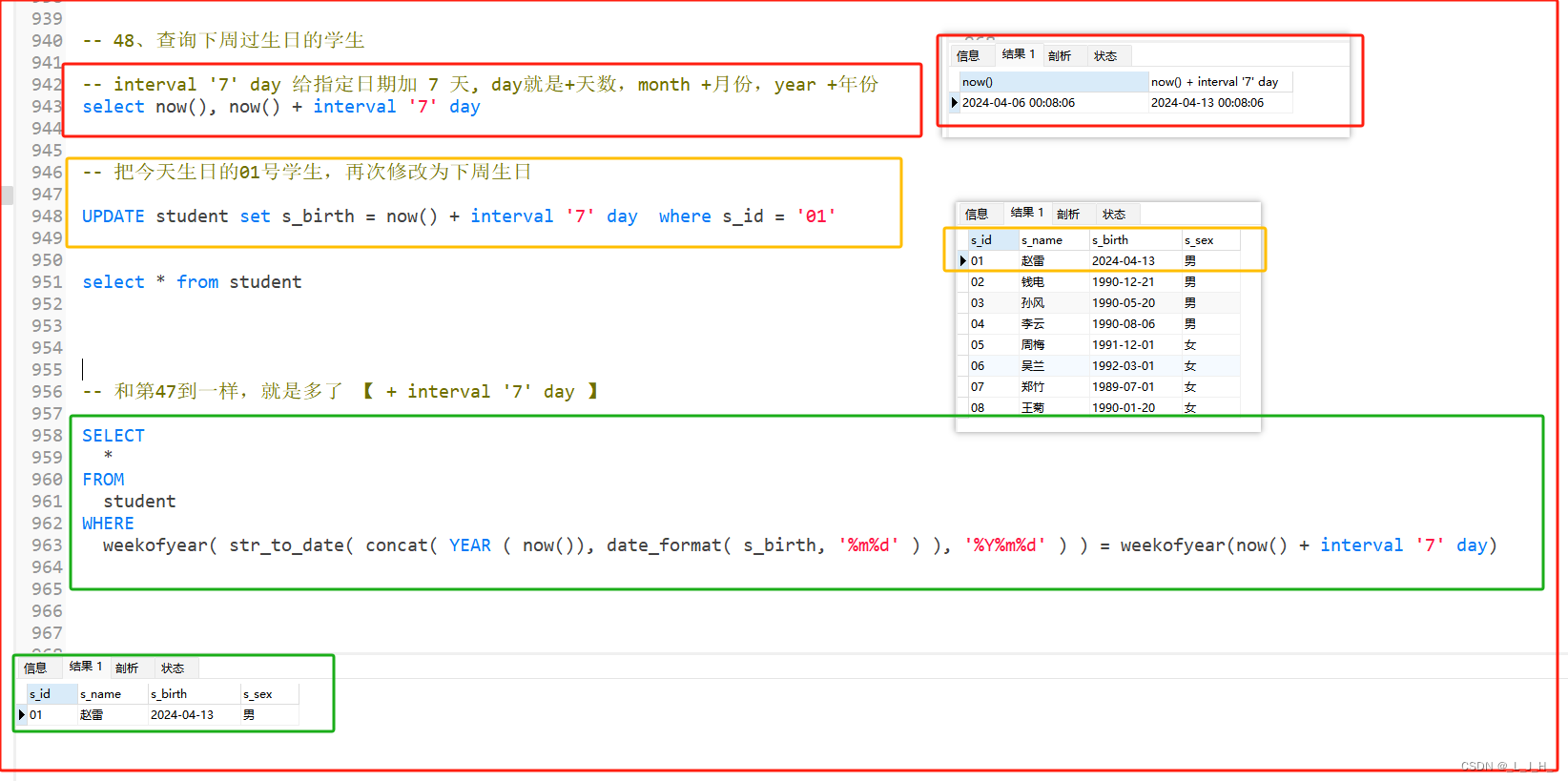The height and width of the screenshot is (781, 1568).
Task: Select 01 cell in the bottom result panel
Action: (52, 715)
